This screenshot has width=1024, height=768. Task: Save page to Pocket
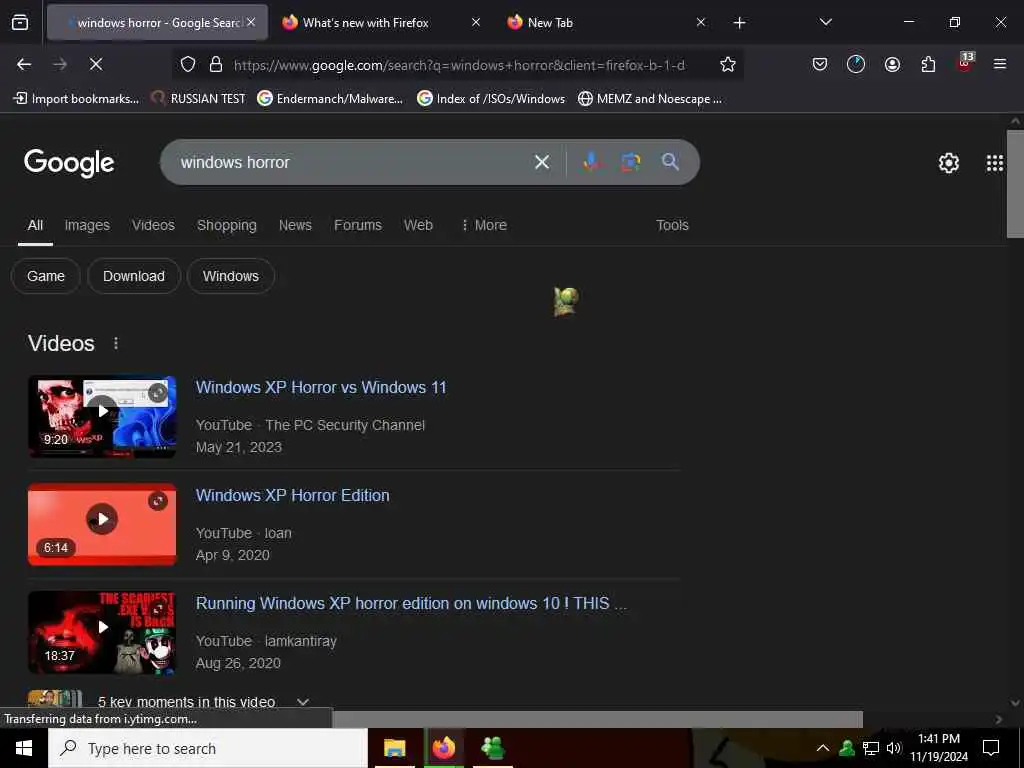pyautogui.click(x=820, y=64)
